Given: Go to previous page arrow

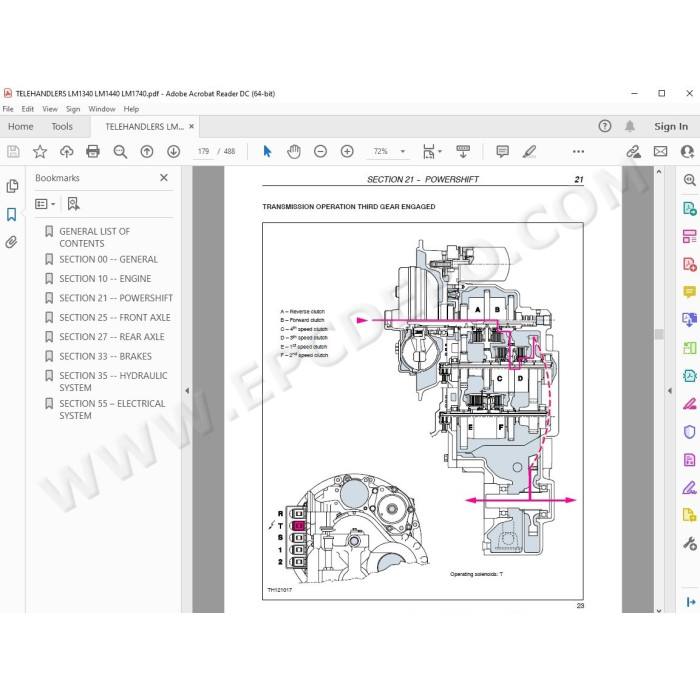Looking at the screenshot, I should point(147,152).
